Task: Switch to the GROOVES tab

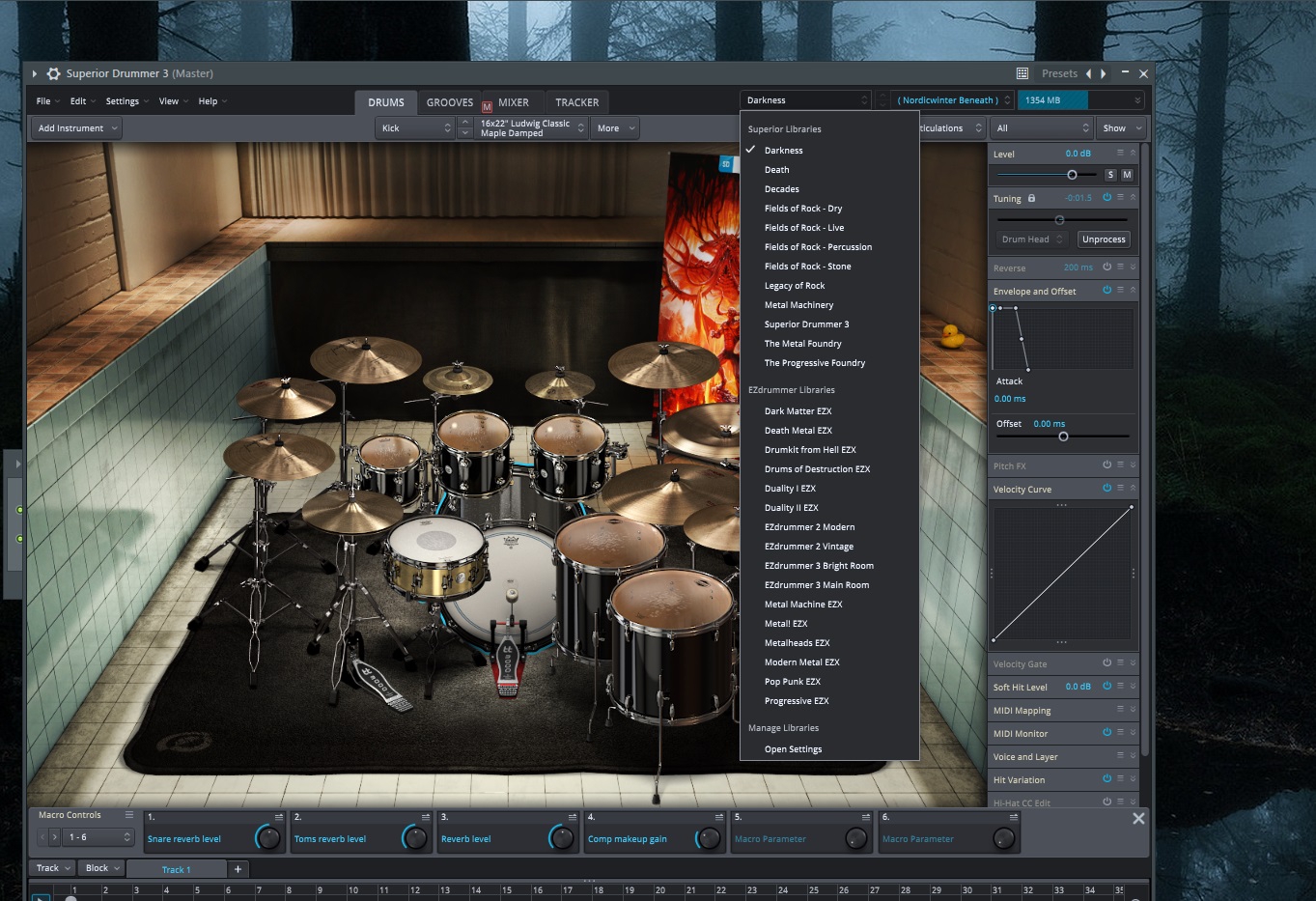Action: pos(450,101)
